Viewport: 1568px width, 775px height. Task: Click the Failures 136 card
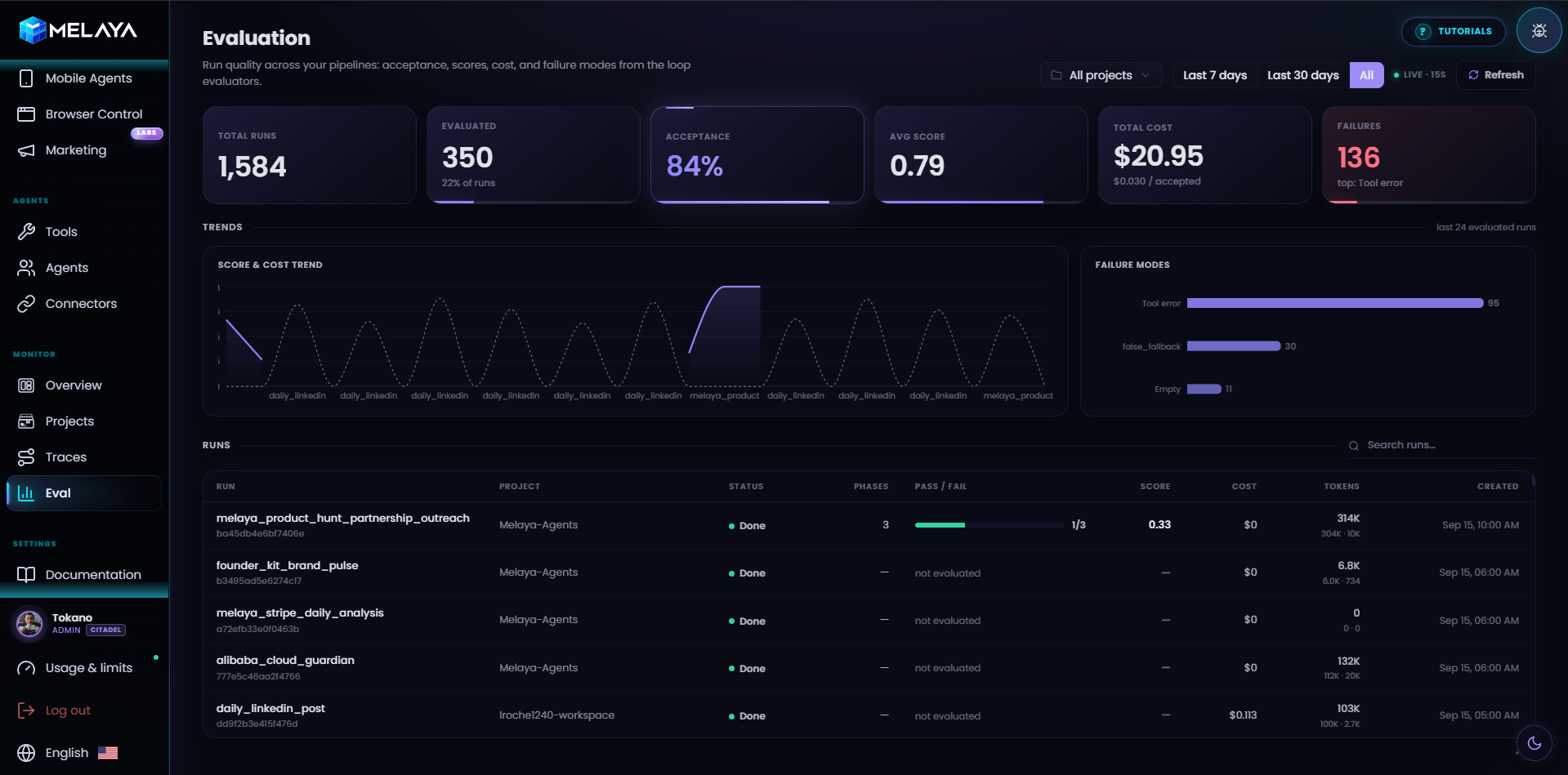tap(1429, 155)
